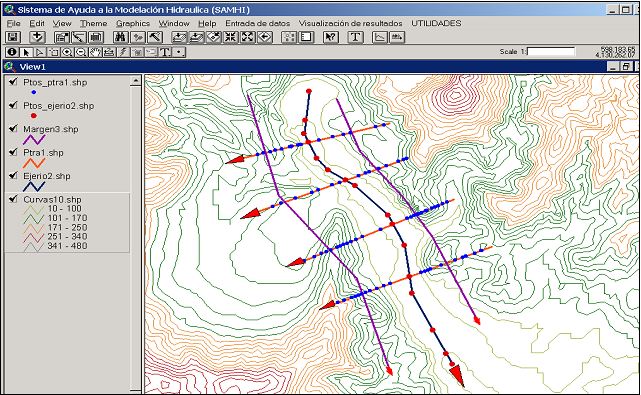Click the Add Theme plus icon
The image size is (641, 395).
tap(37, 37)
